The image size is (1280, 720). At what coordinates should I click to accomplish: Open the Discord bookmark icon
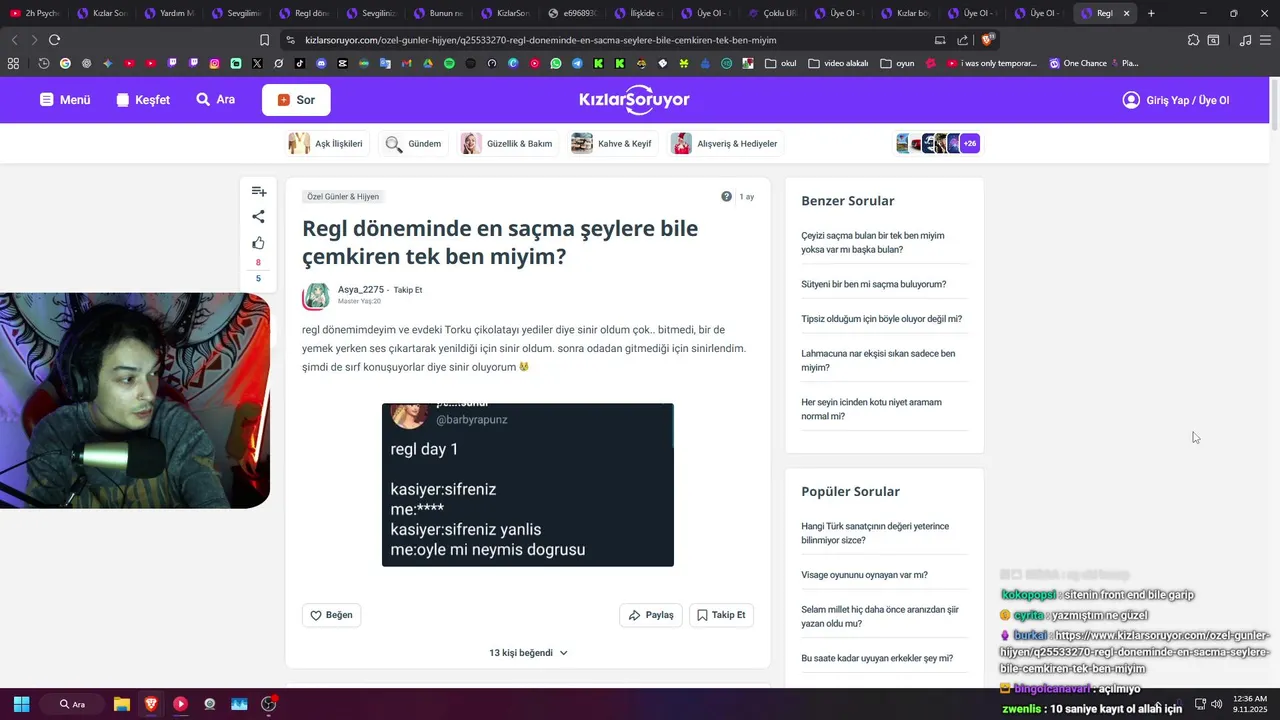tap(321, 63)
